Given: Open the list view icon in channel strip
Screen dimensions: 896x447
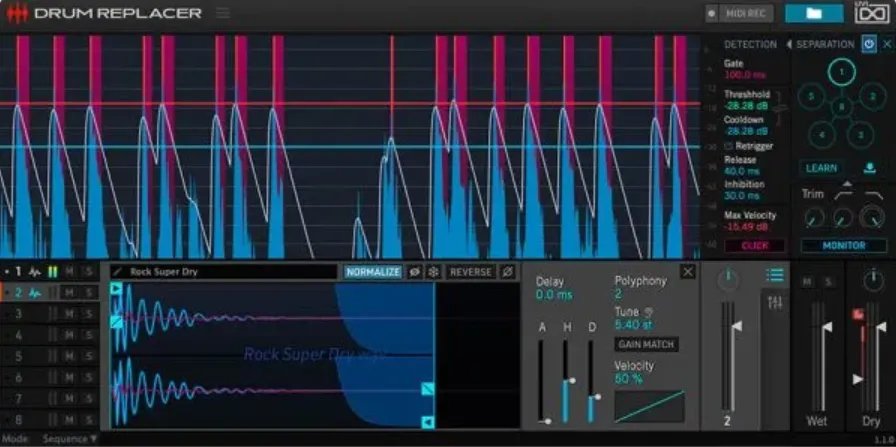Looking at the screenshot, I should 775,276.
